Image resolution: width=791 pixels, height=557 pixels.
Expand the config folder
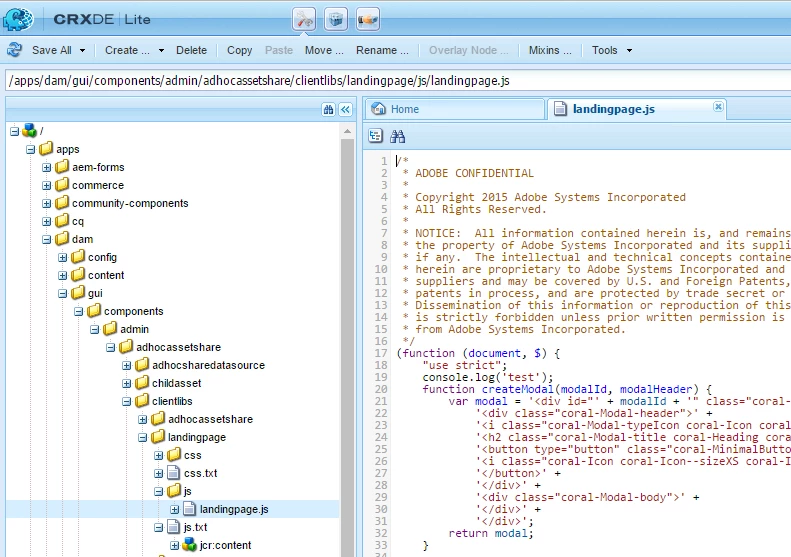pyautogui.click(x=63, y=257)
